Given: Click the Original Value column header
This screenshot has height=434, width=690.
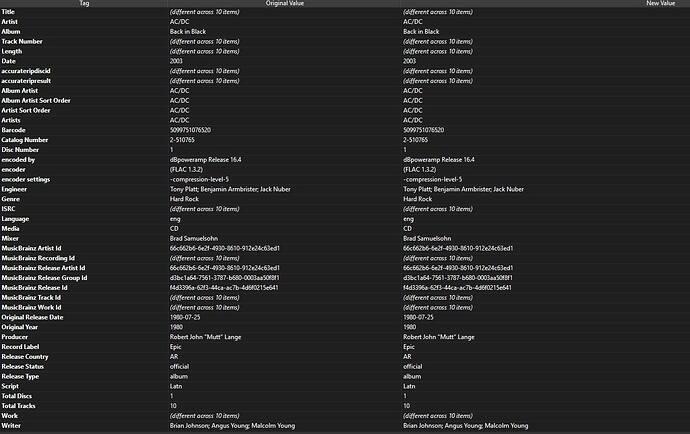Looking at the screenshot, I should 284,4.
